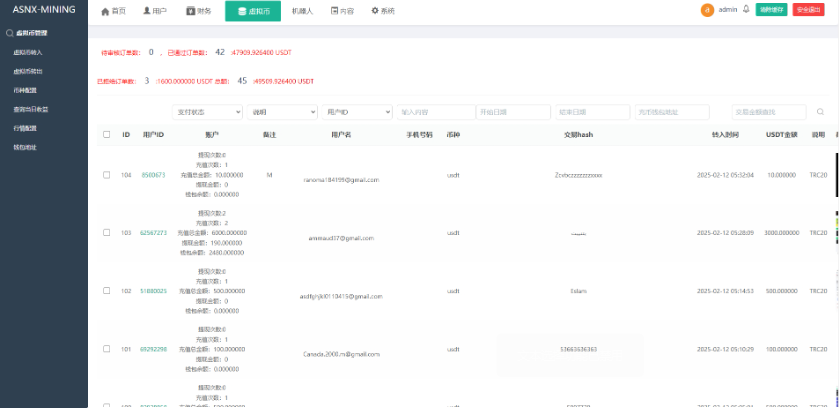
Task: Click email asdfghjkl0110415@gmail.com
Action: [x=341, y=296]
